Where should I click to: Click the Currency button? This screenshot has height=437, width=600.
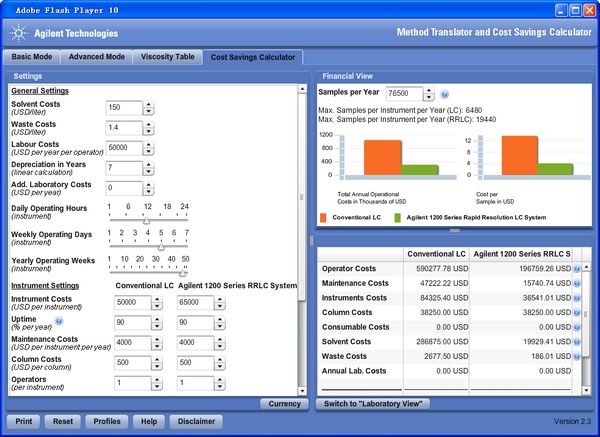coord(284,404)
